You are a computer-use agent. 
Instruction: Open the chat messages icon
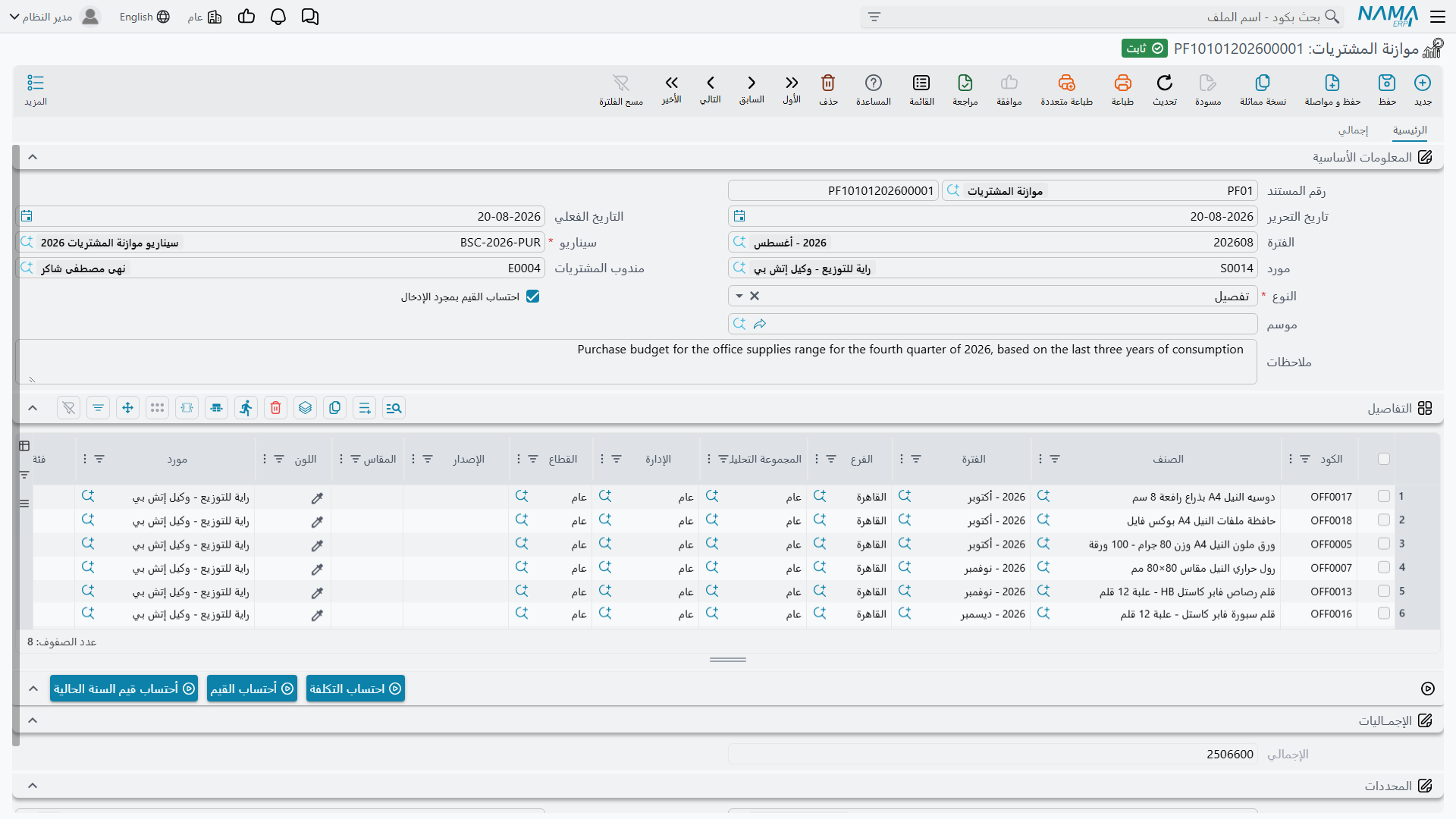309,17
